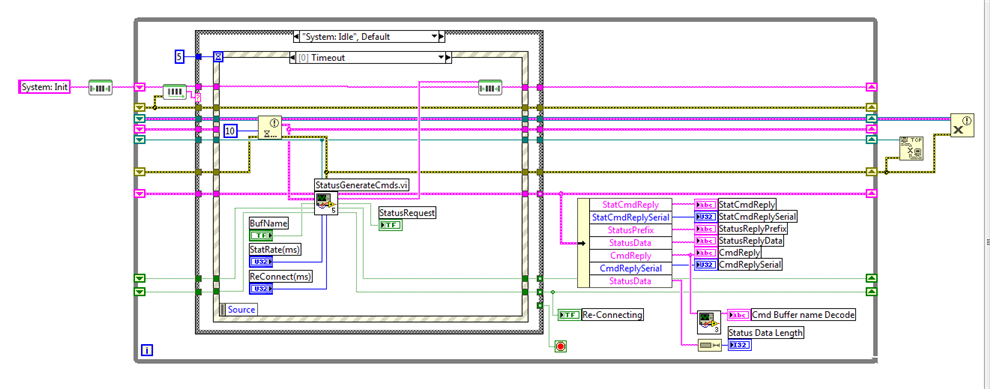Click the StatusGenerateCmds.vi subVI icon
The width and height of the screenshot is (990, 389).
click(325, 203)
